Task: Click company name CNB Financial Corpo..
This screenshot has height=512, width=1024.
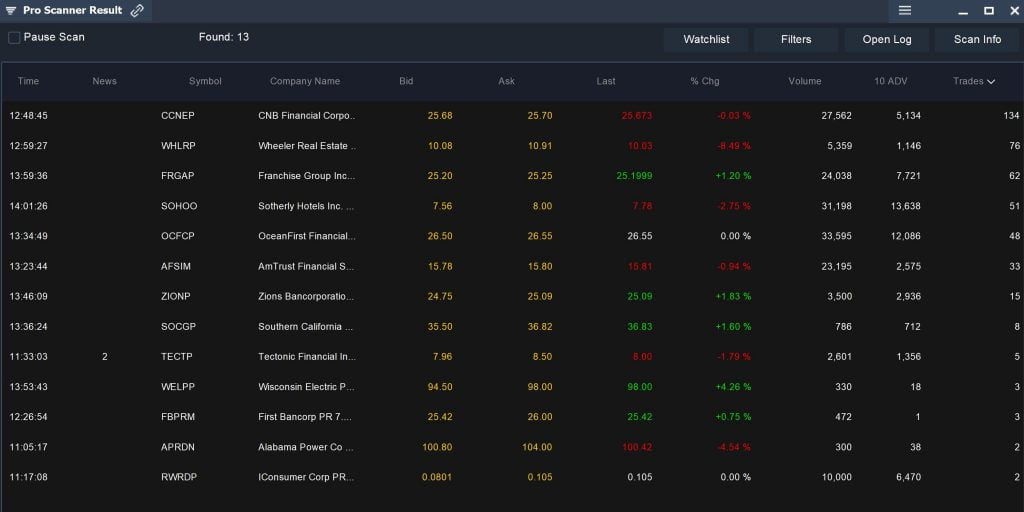Action: (306, 116)
